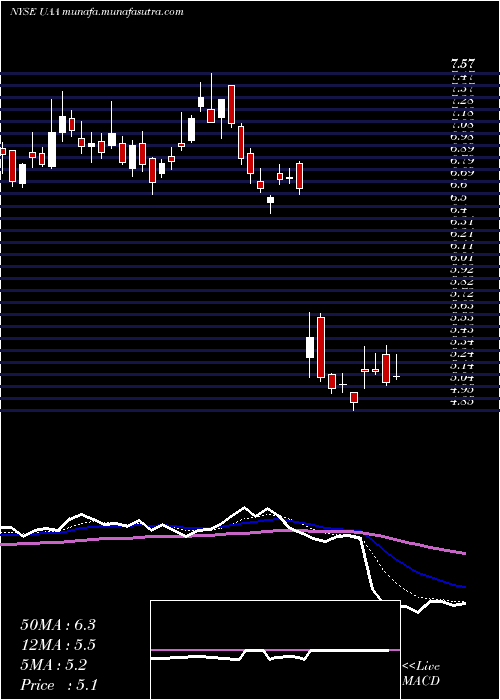Click the '<<Live MACD' label
Screen dimensions: 500x700
(x=421, y=674)
